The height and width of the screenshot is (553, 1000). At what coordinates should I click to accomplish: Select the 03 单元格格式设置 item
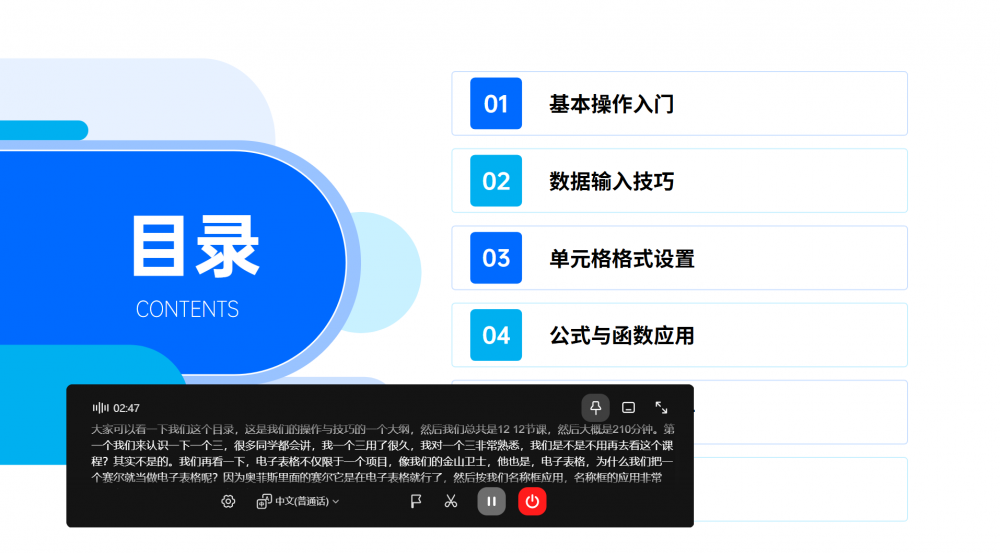pyautogui.click(x=679, y=258)
